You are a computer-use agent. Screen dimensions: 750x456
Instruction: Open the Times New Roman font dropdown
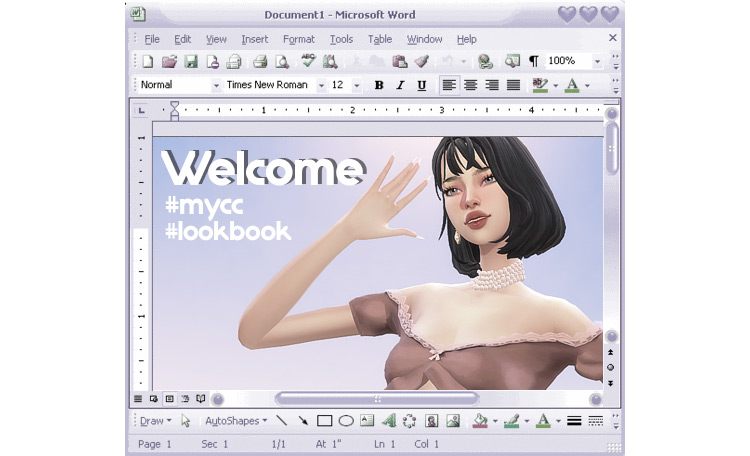click(x=321, y=86)
